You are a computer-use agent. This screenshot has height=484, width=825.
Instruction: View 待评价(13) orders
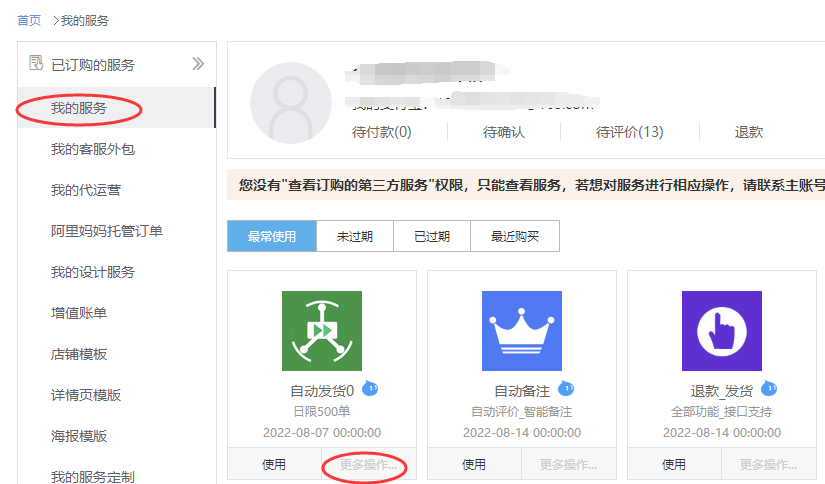point(629,132)
